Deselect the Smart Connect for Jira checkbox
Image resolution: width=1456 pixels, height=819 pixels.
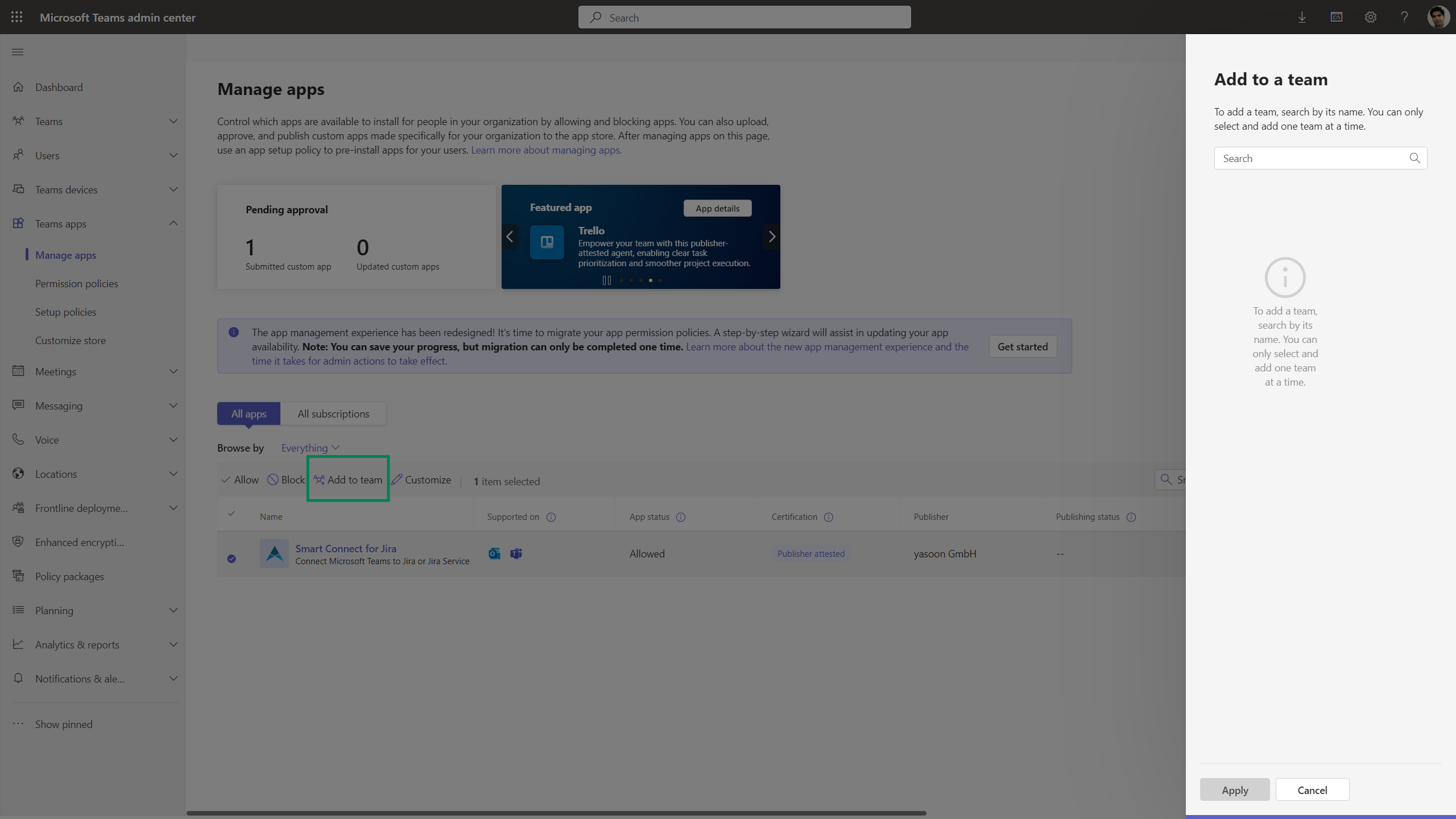tap(231, 559)
